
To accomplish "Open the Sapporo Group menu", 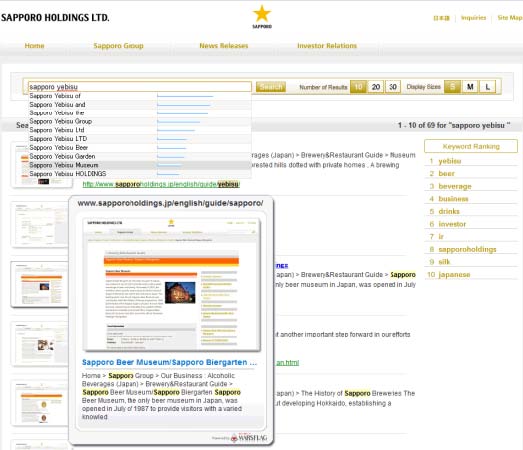I will coord(118,46).
